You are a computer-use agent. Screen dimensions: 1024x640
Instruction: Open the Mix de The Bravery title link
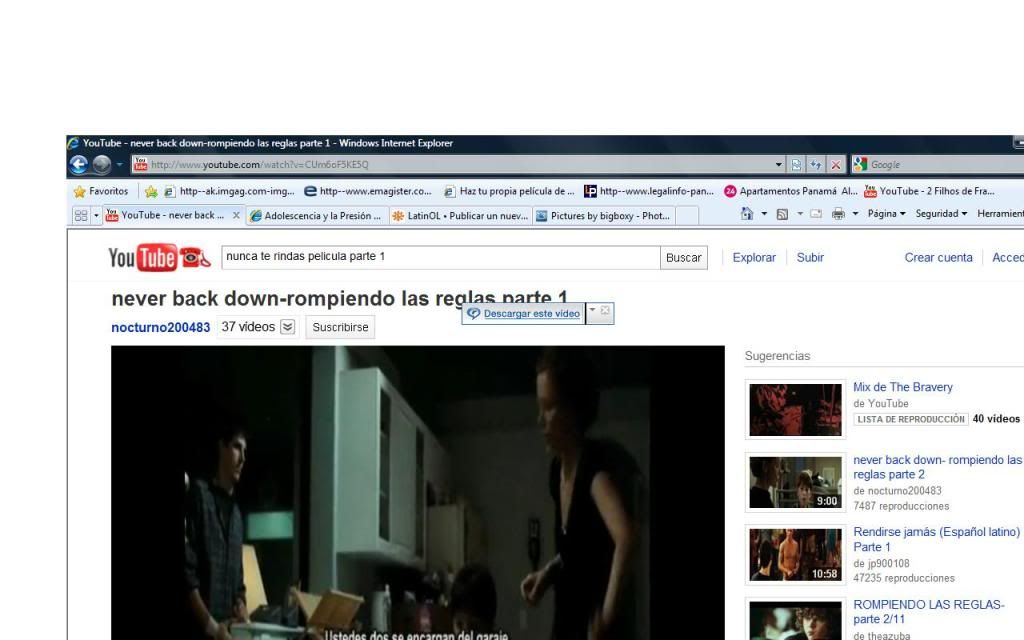tap(903, 387)
